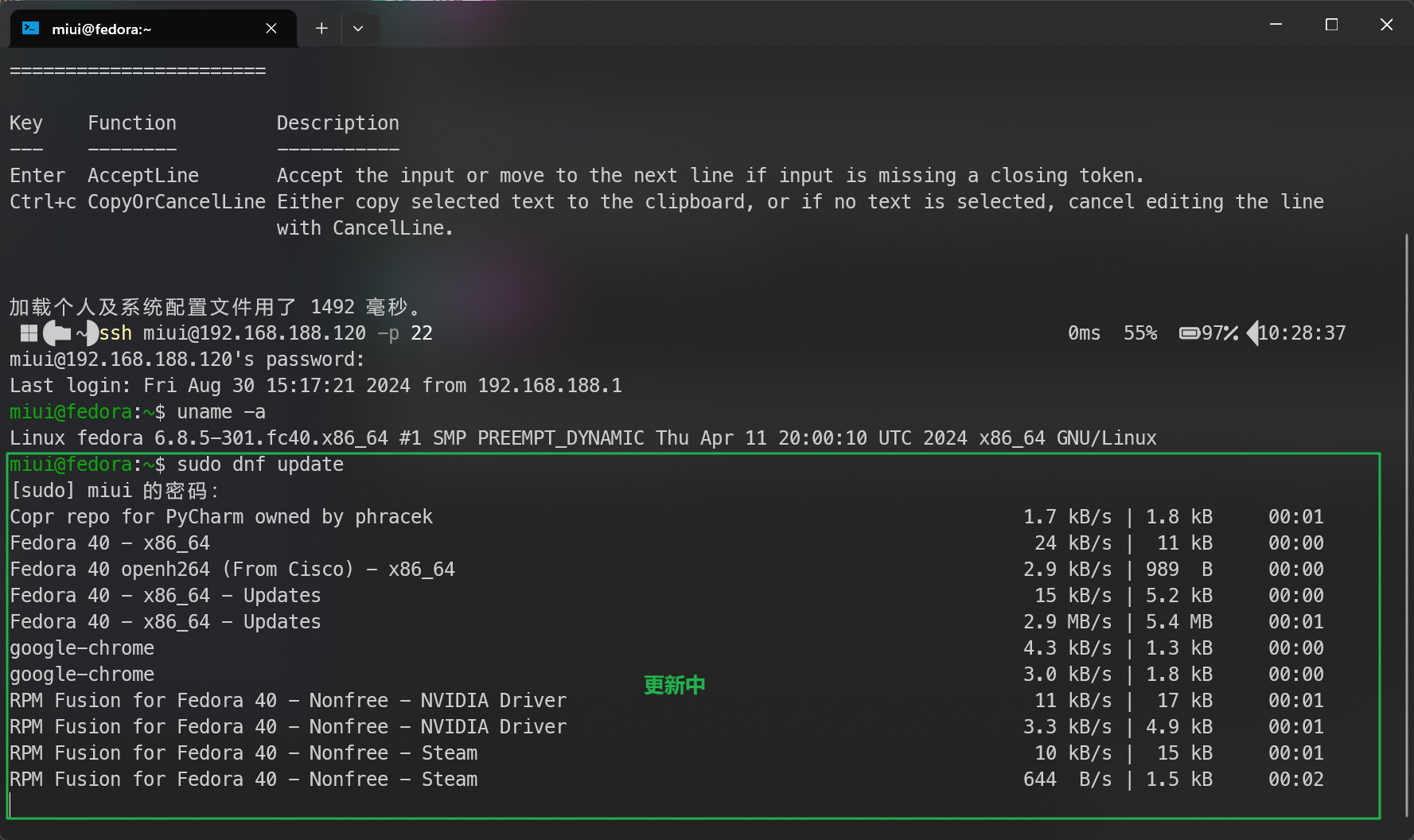Close the terminal window
1414x840 pixels.
tap(1386, 25)
